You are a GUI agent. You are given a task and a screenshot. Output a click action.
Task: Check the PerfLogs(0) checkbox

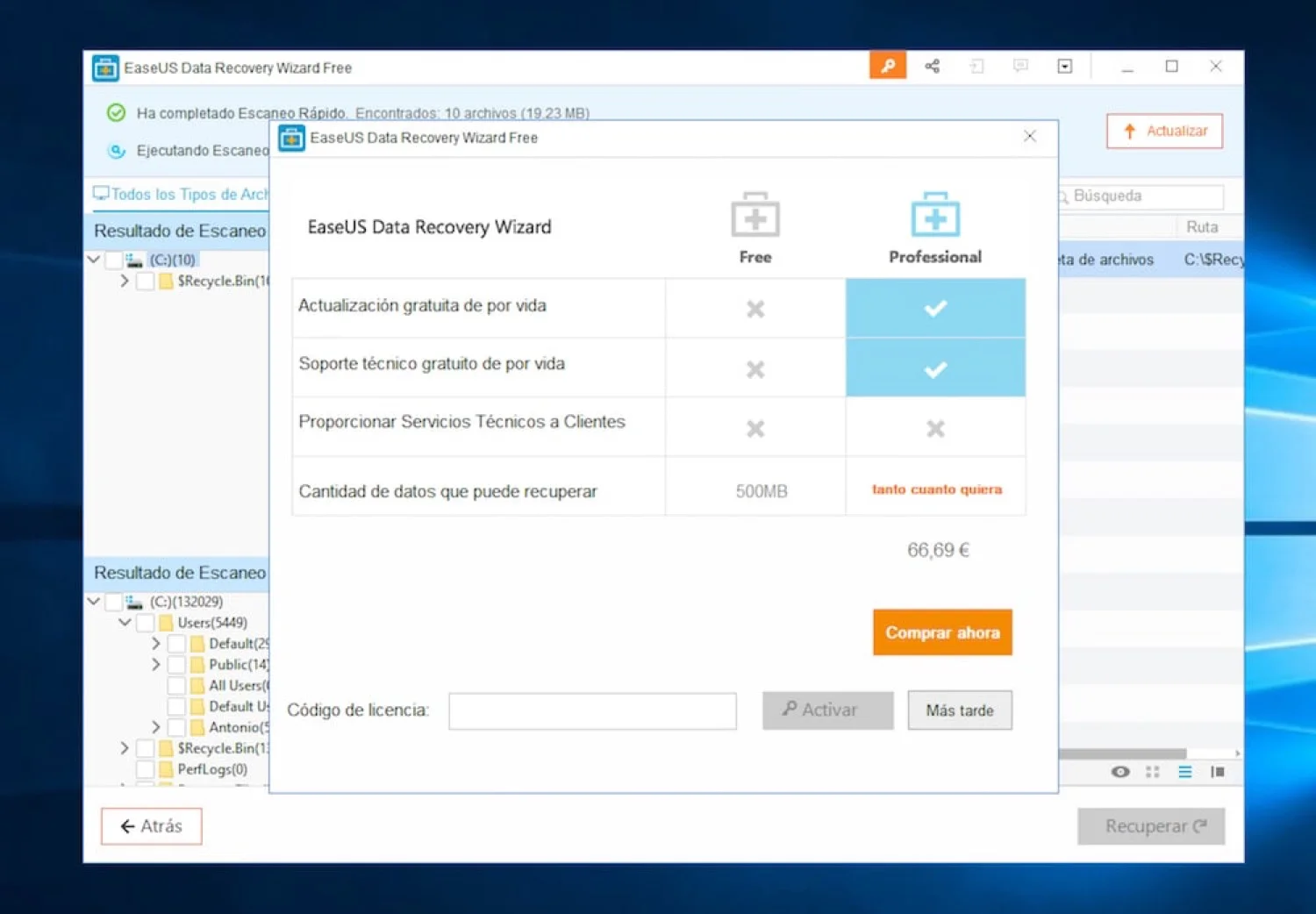pos(145,769)
